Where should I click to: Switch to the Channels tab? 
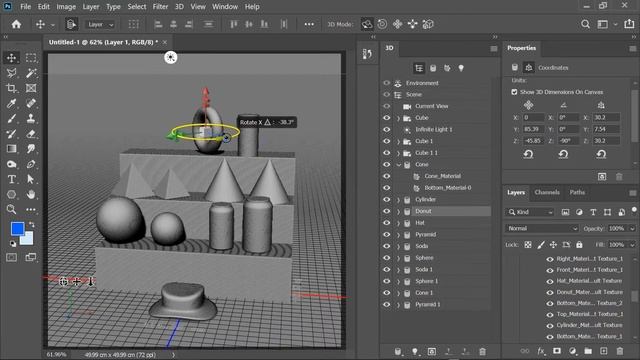pos(547,192)
